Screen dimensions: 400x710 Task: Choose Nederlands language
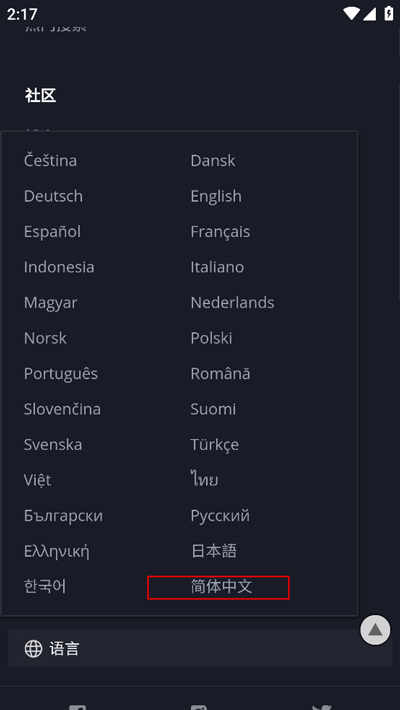pyautogui.click(x=232, y=302)
